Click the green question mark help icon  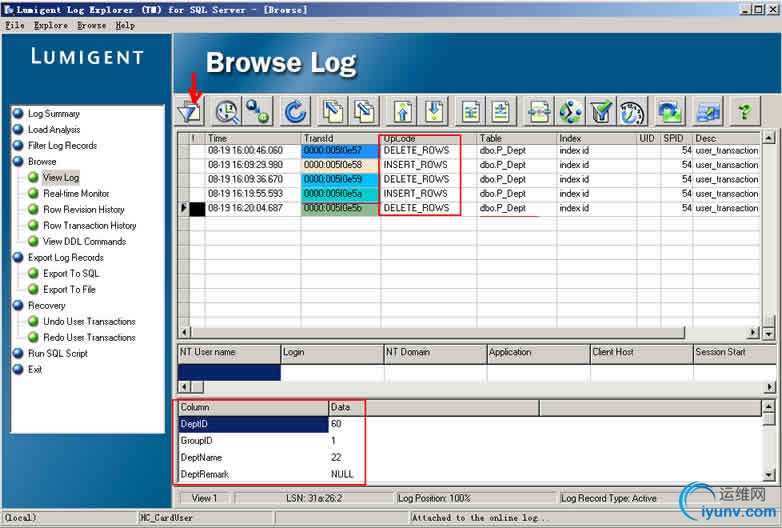745,112
